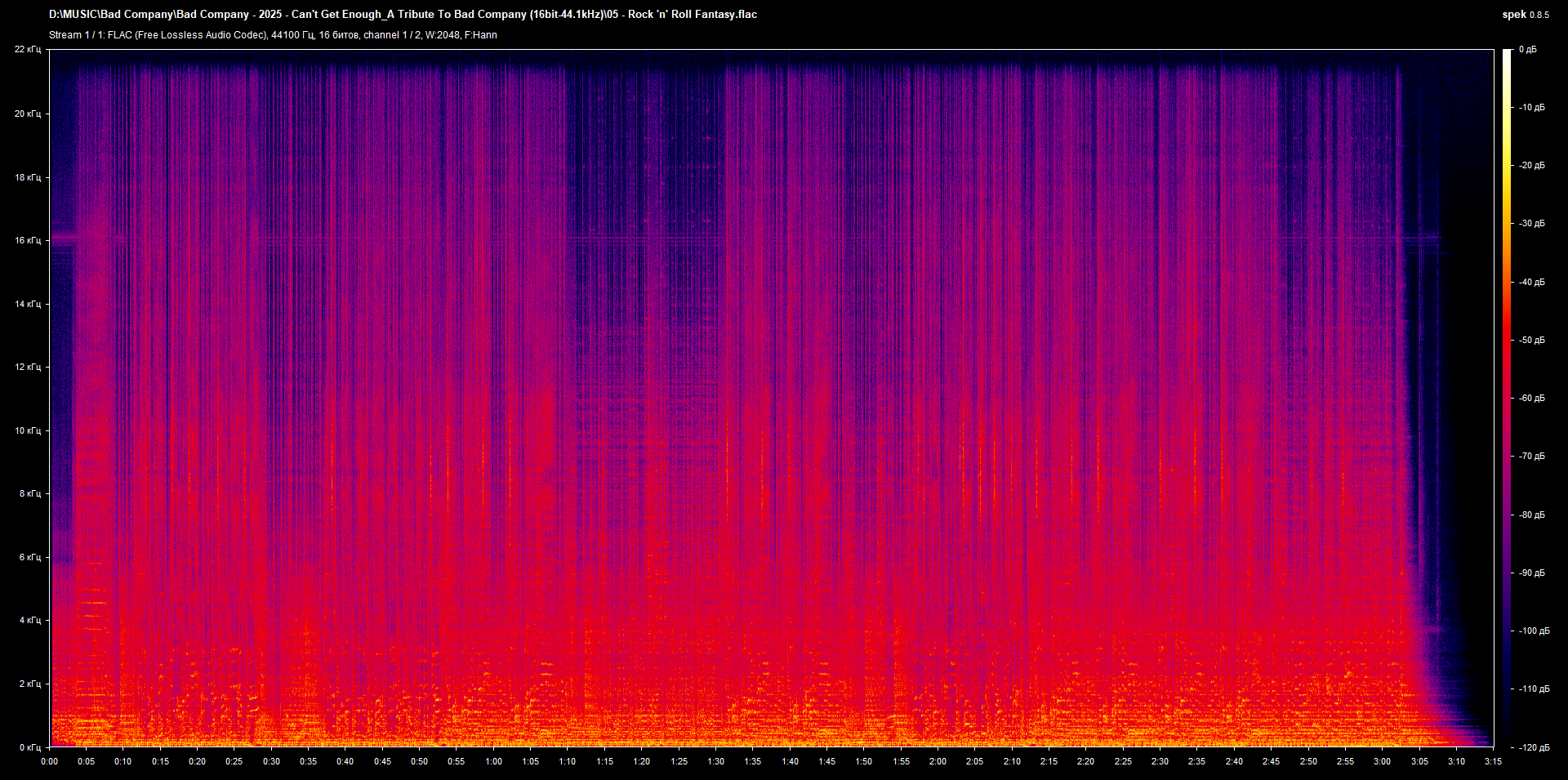This screenshot has width=1568, height=780.
Task: Click the 0 кГц frequency label
Action: 30,747
